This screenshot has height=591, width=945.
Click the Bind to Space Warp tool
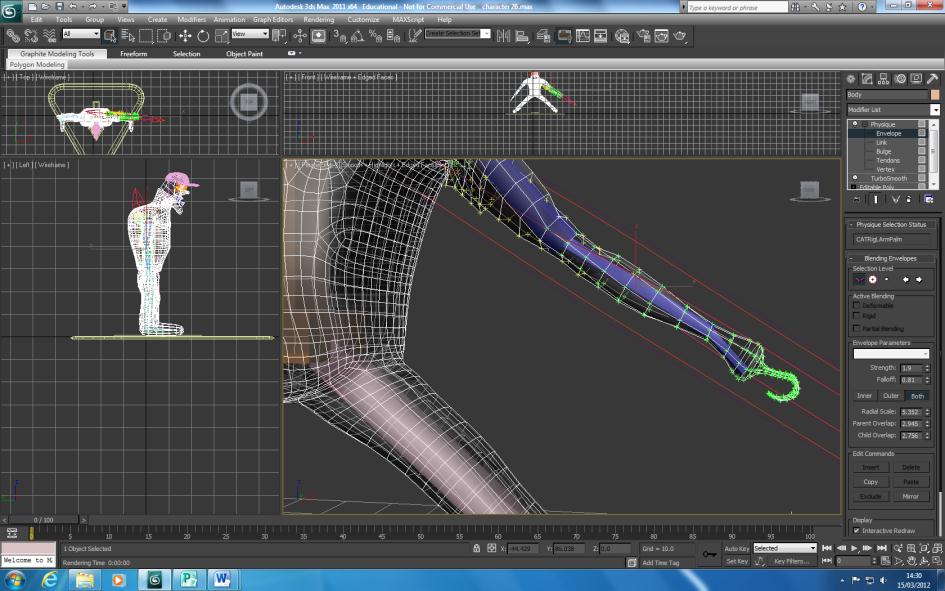(x=49, y=36)
